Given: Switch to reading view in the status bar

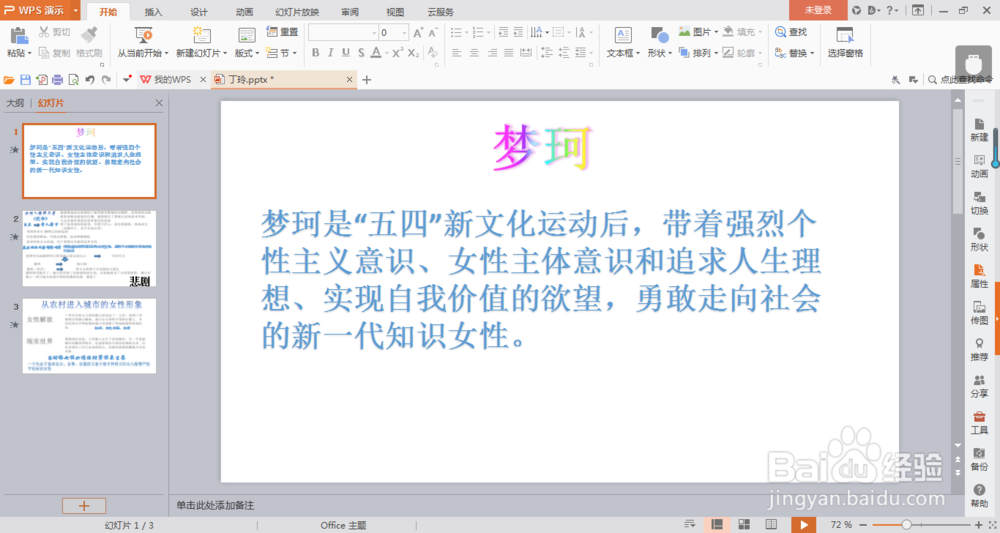Looking at the screenshot, I should (x=771, y=525).
